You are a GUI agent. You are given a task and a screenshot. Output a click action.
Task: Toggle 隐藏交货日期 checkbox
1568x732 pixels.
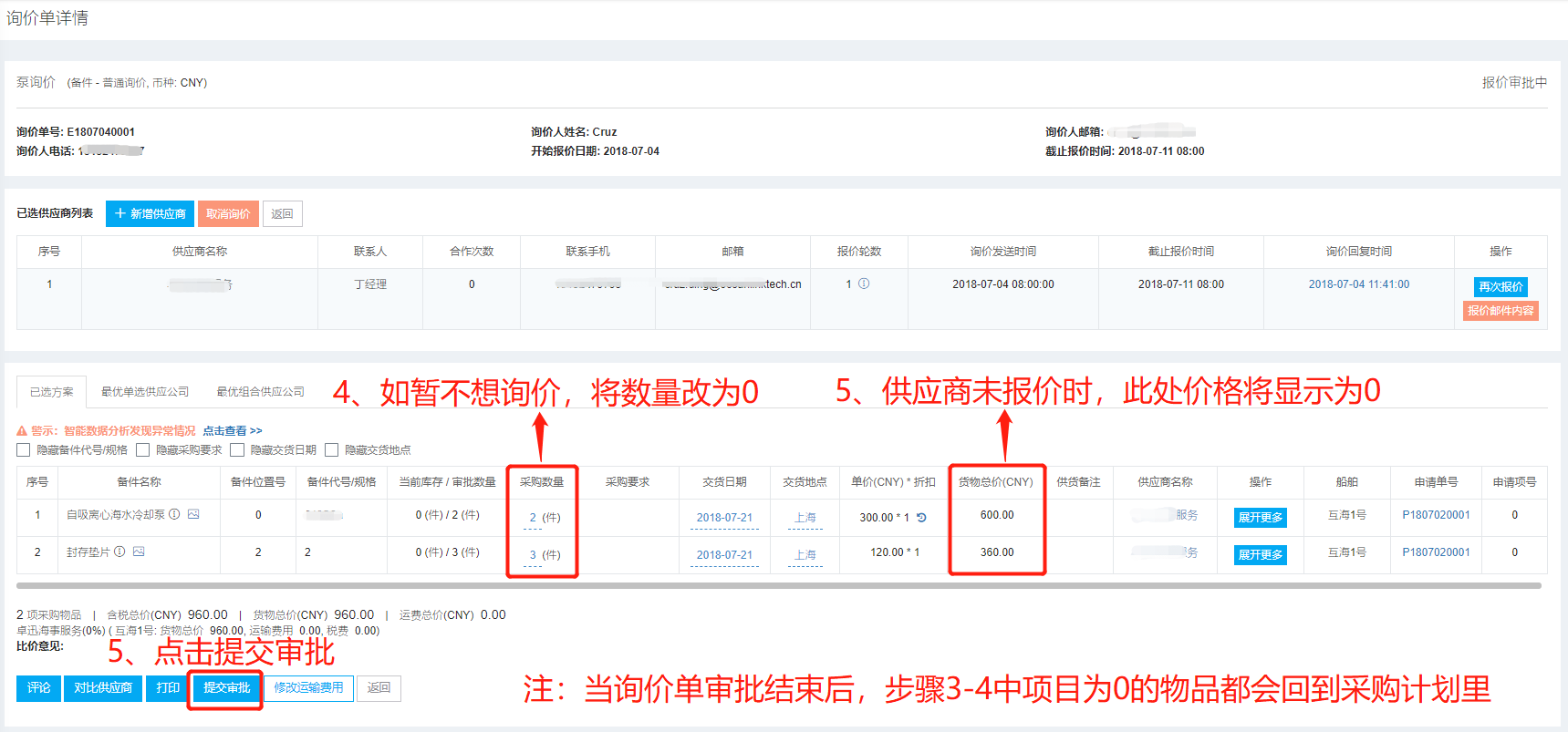click(x=237, y=449)
